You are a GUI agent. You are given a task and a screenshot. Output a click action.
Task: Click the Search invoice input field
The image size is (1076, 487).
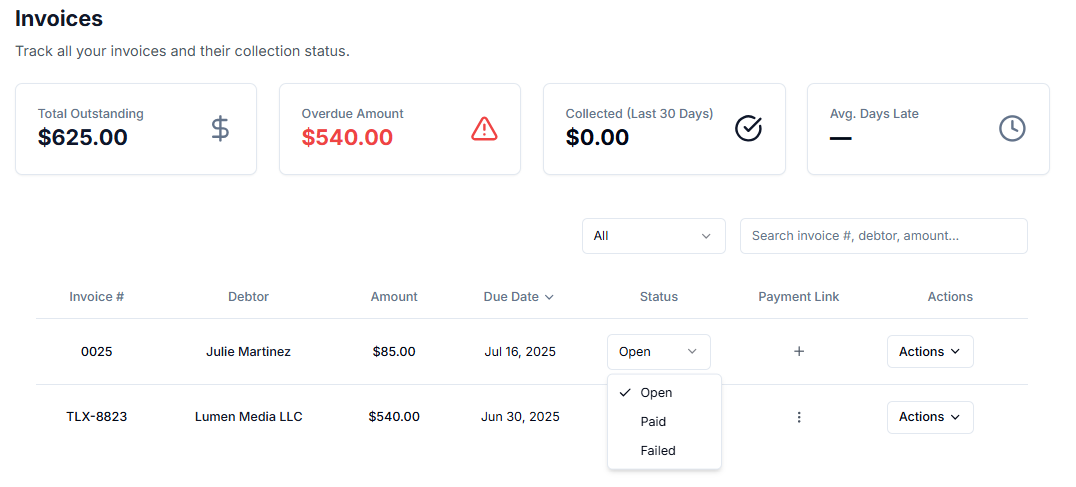pos(883,236)
